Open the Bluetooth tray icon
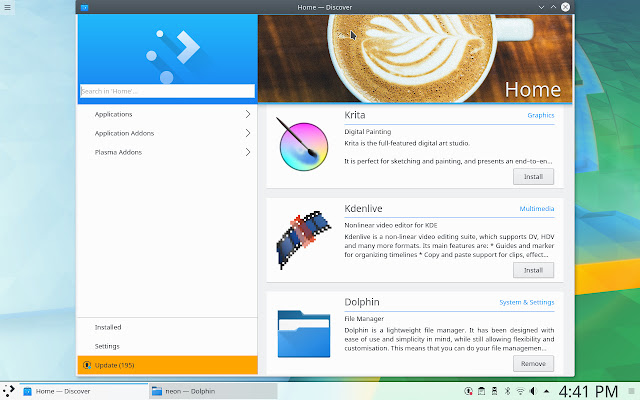Screen dimensions: 640x400 [507, 391]
